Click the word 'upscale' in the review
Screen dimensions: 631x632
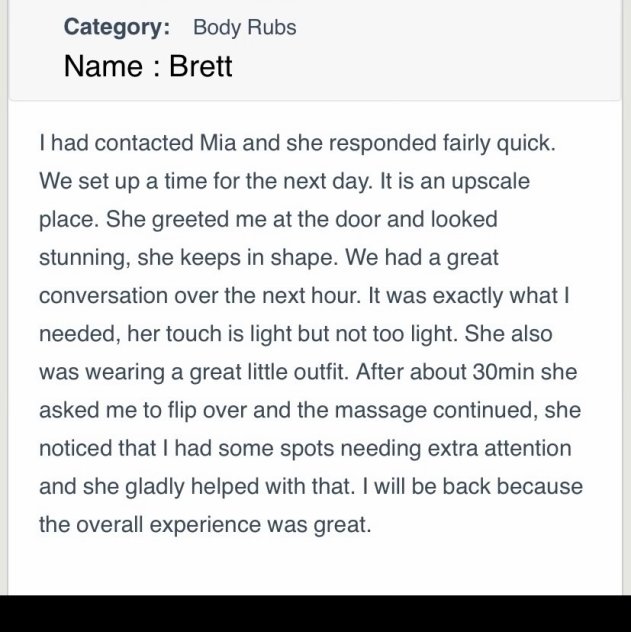pyautogui.click(x=490, y=182)
